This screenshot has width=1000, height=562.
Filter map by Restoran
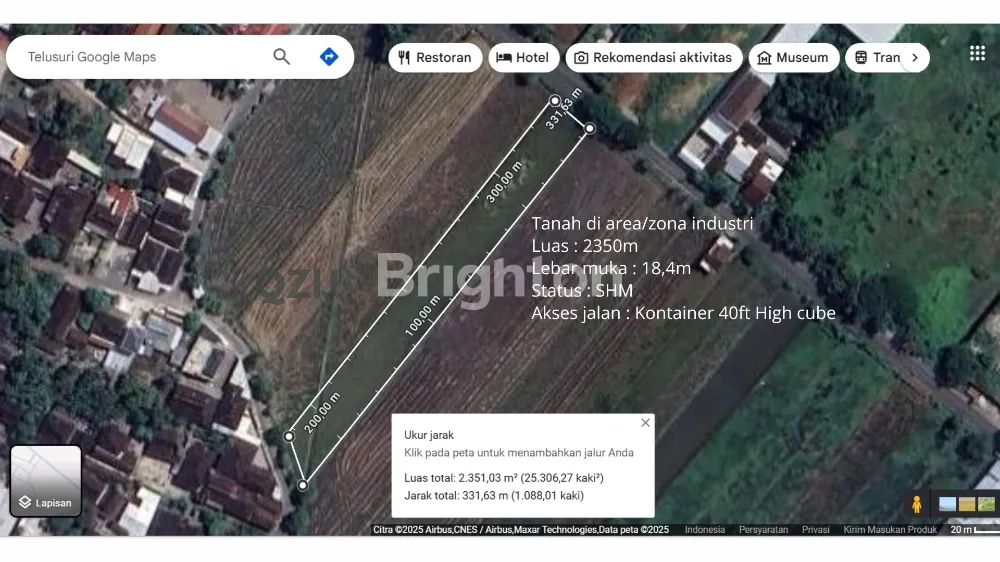(435, 58)
